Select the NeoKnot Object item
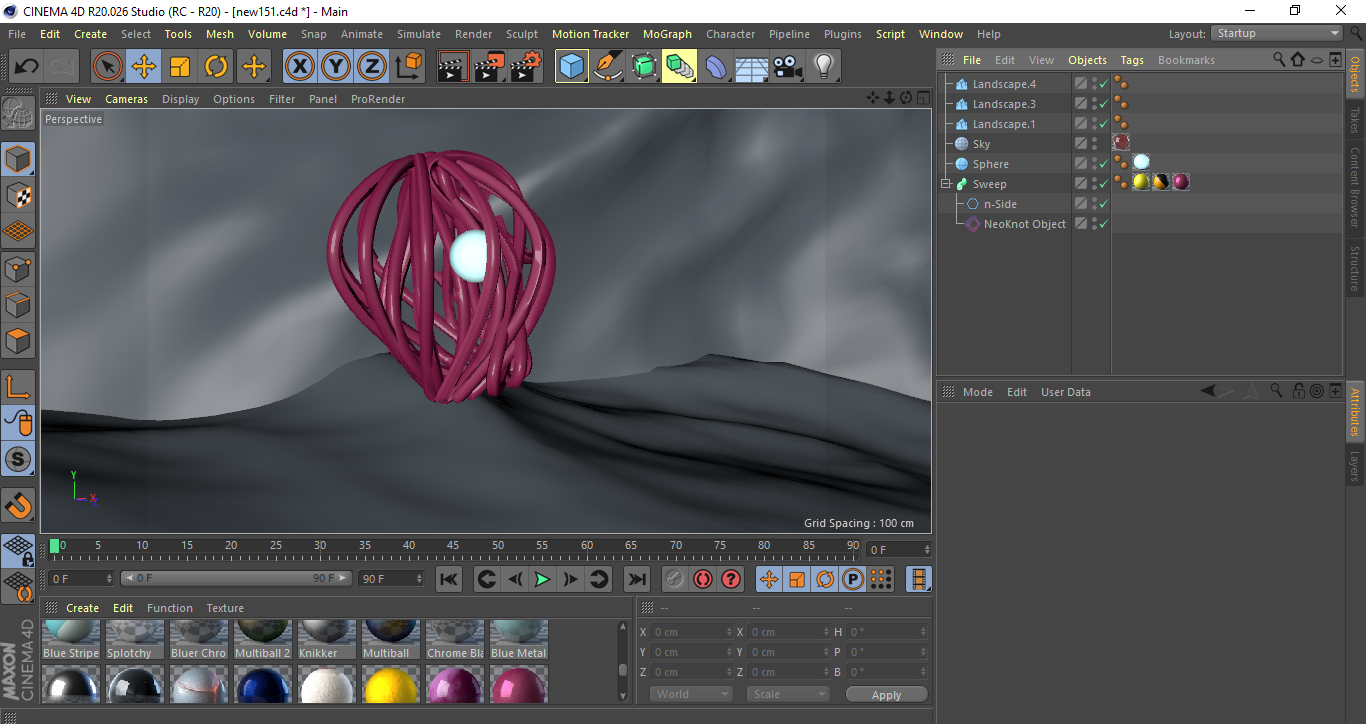 coord(1024,224)
